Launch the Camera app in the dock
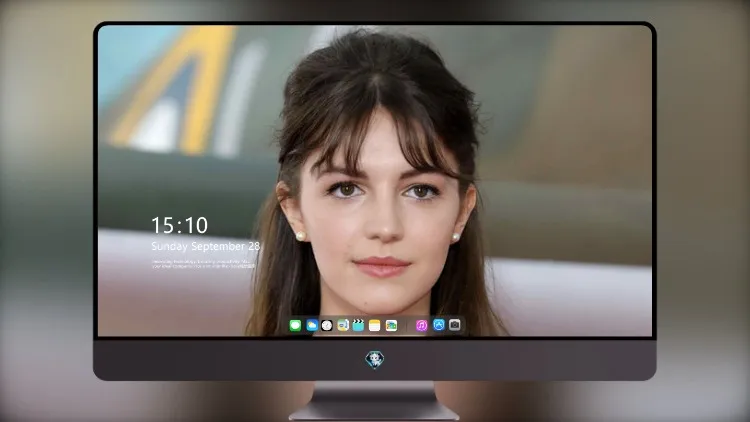The image size is (750, 422). coord(455,325)
